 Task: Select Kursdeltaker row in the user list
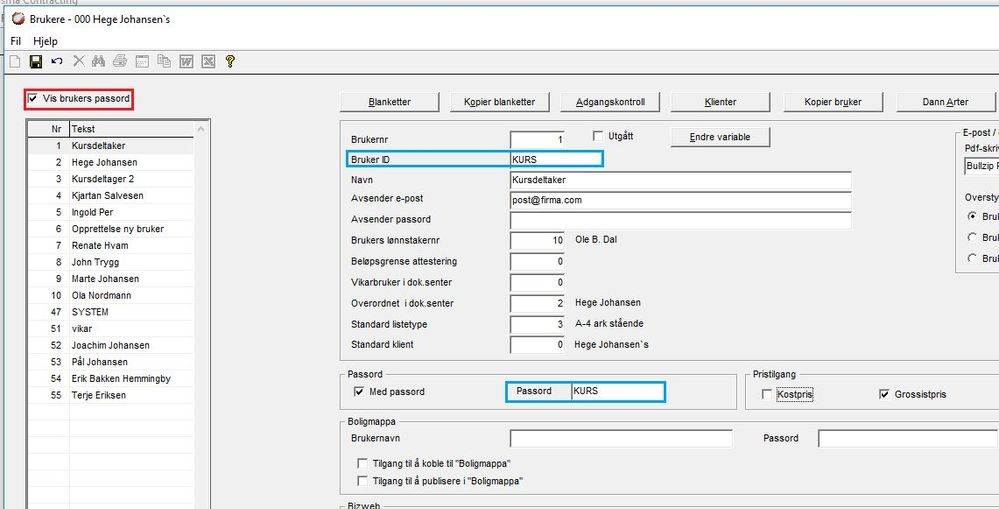coord(110,146)
